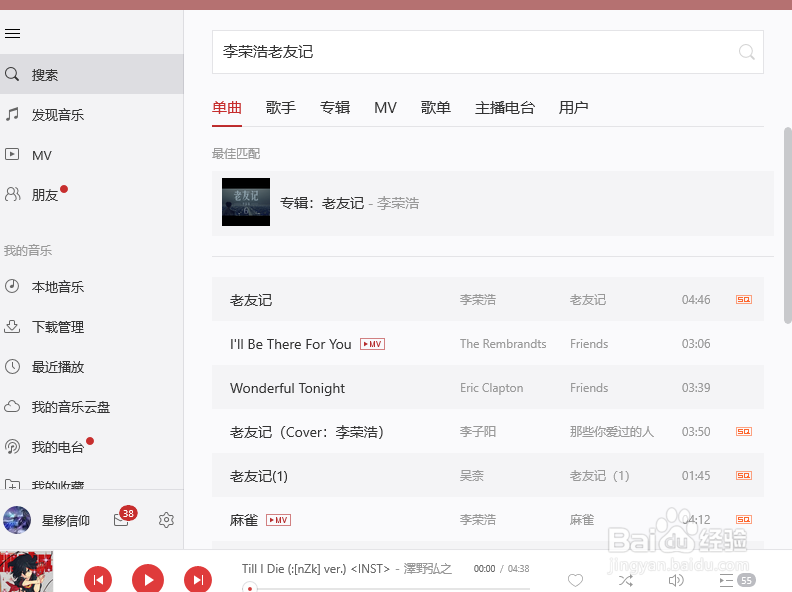Click artist Eric Clapton

coord(491,387)
